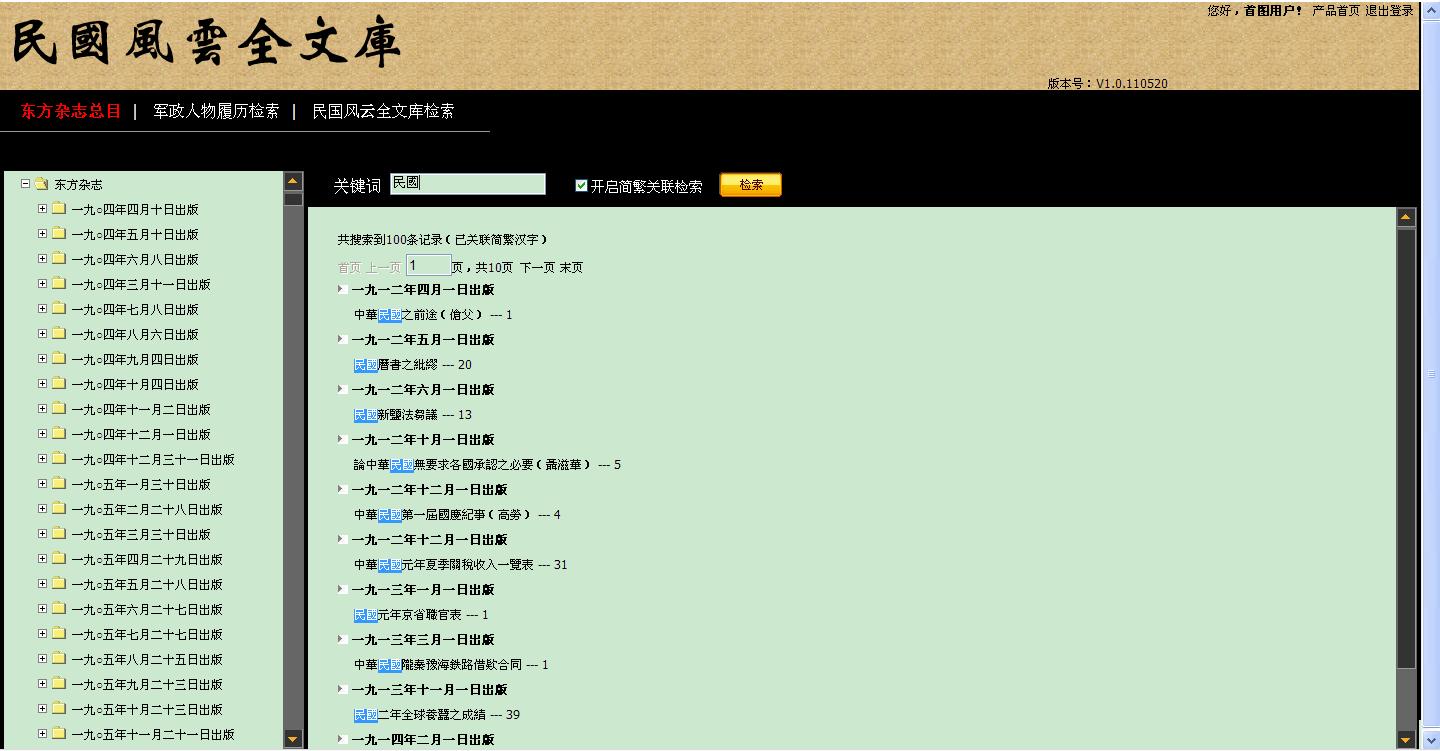Click folder icon beside 一九○四年四月十日出版
Viewport: 1440px width, 751px height.
pos(59,209)
